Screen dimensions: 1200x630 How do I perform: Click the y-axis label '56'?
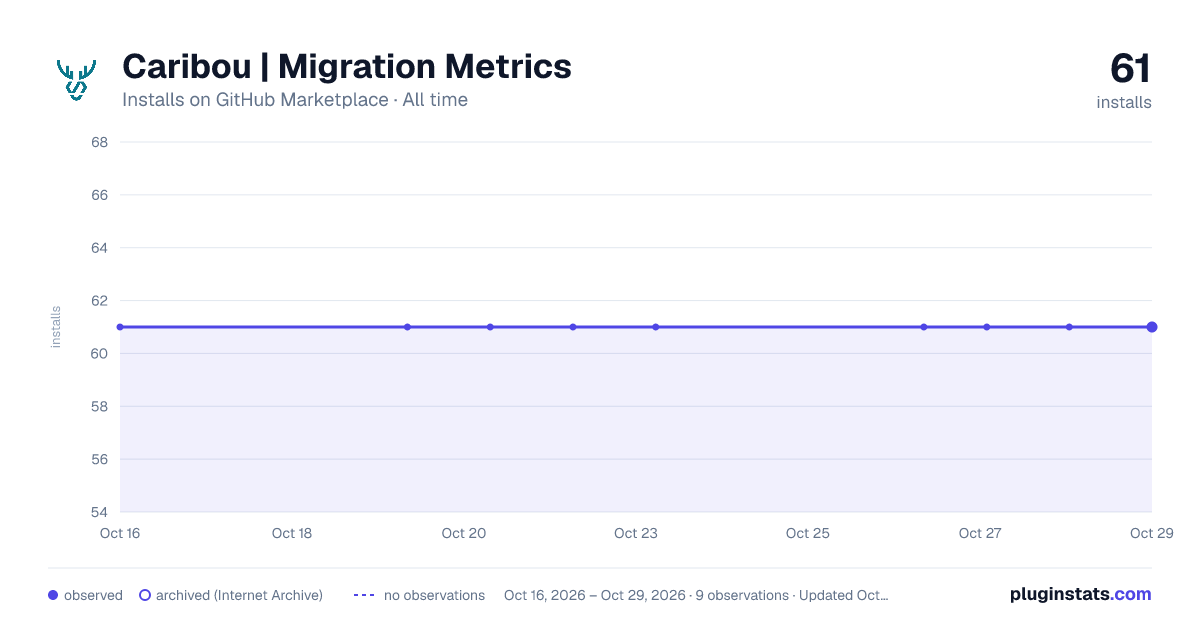point(100,460)
